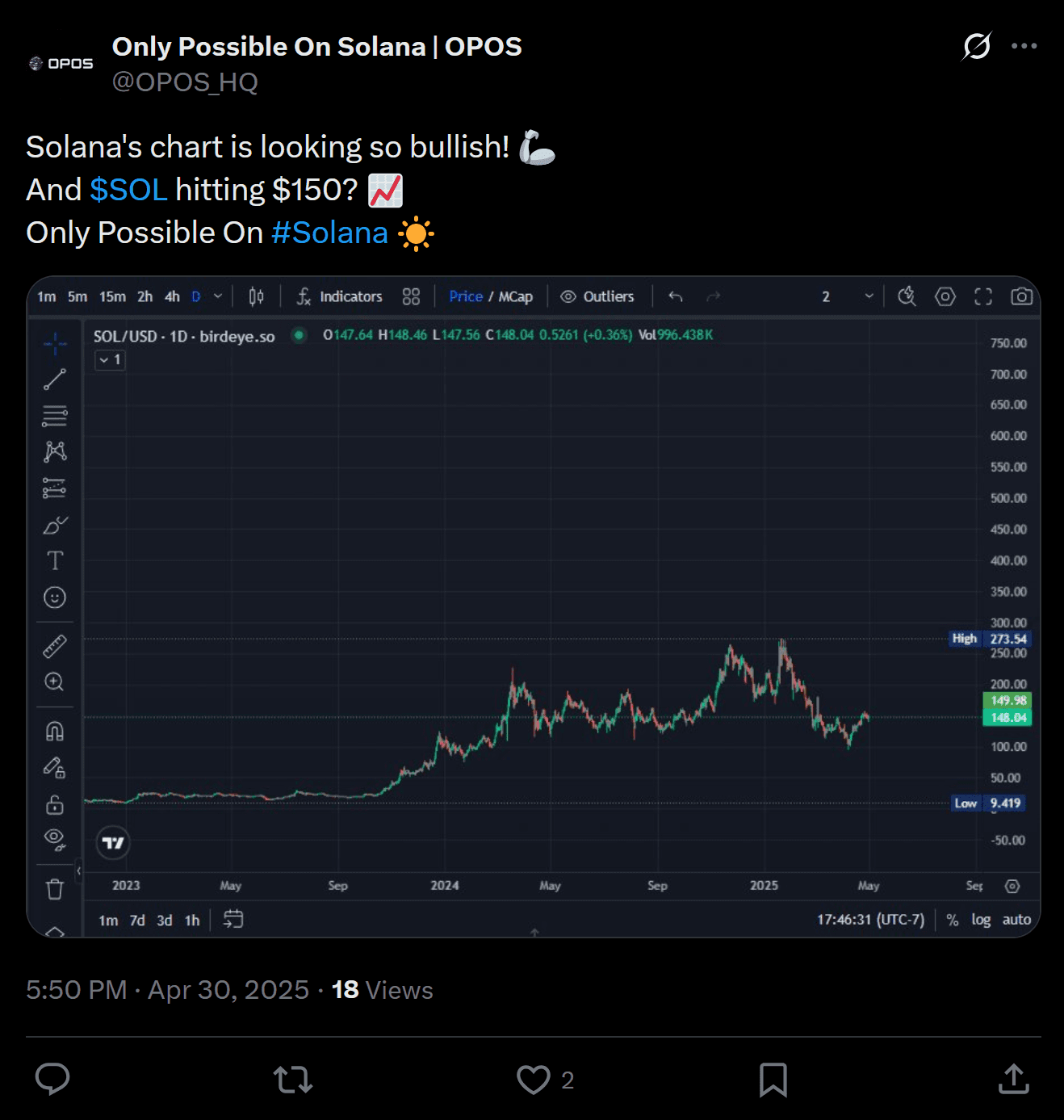Image resolution: width=1064 pixels, height=1120 pixels.
Task: Select the trend line drawing tool
Action: tap(55, 379)
